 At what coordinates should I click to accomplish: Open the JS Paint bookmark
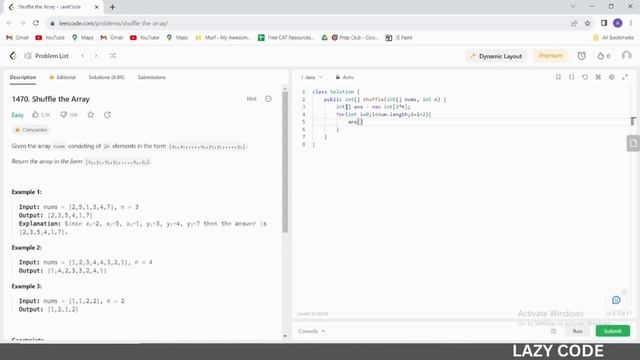click(x=399, y=38)
